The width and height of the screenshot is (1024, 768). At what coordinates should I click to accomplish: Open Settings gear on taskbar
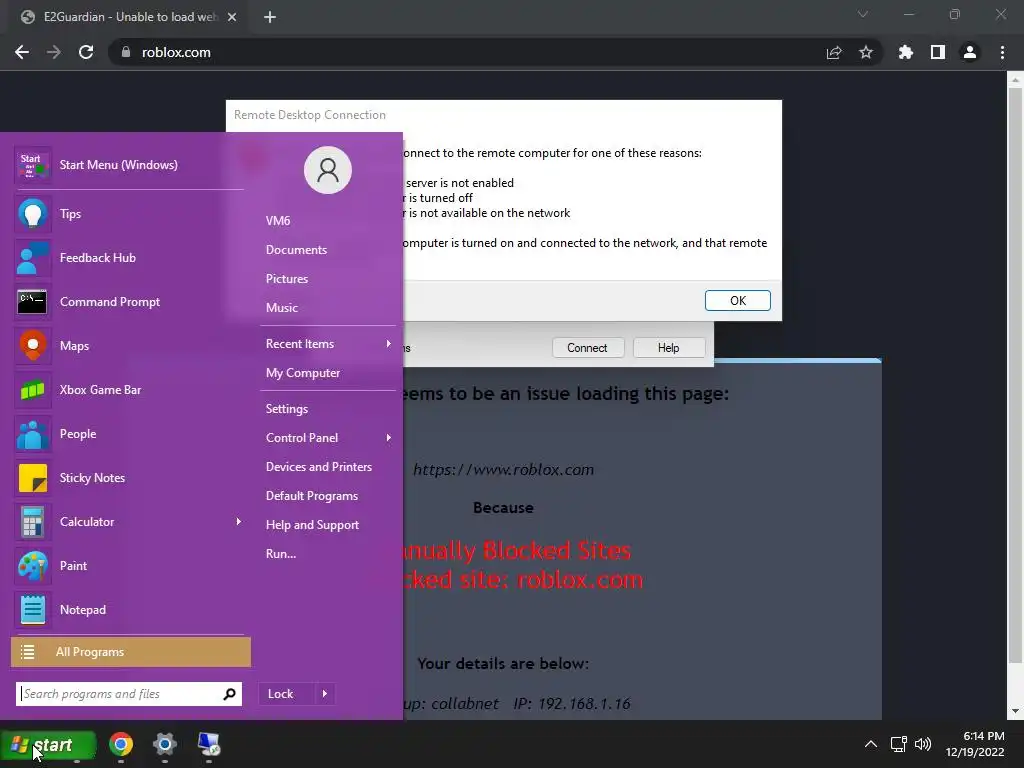[x=165, y=744]
